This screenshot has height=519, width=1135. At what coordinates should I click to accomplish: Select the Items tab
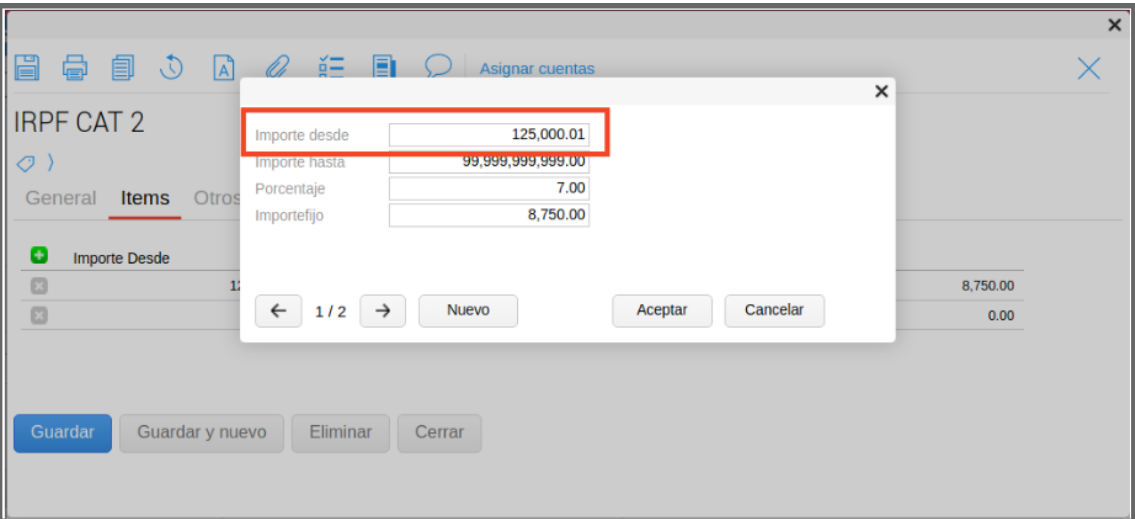145,198
